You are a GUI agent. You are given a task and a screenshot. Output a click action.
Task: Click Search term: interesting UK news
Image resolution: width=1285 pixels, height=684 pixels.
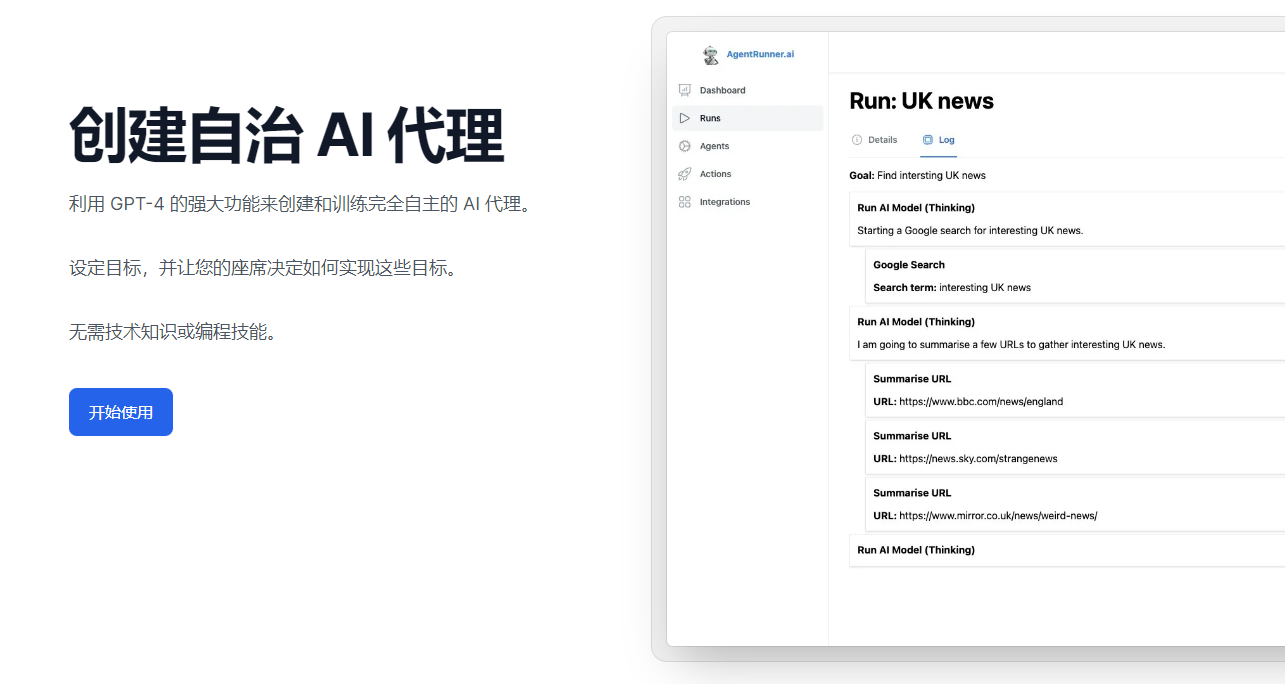point(952,288)
